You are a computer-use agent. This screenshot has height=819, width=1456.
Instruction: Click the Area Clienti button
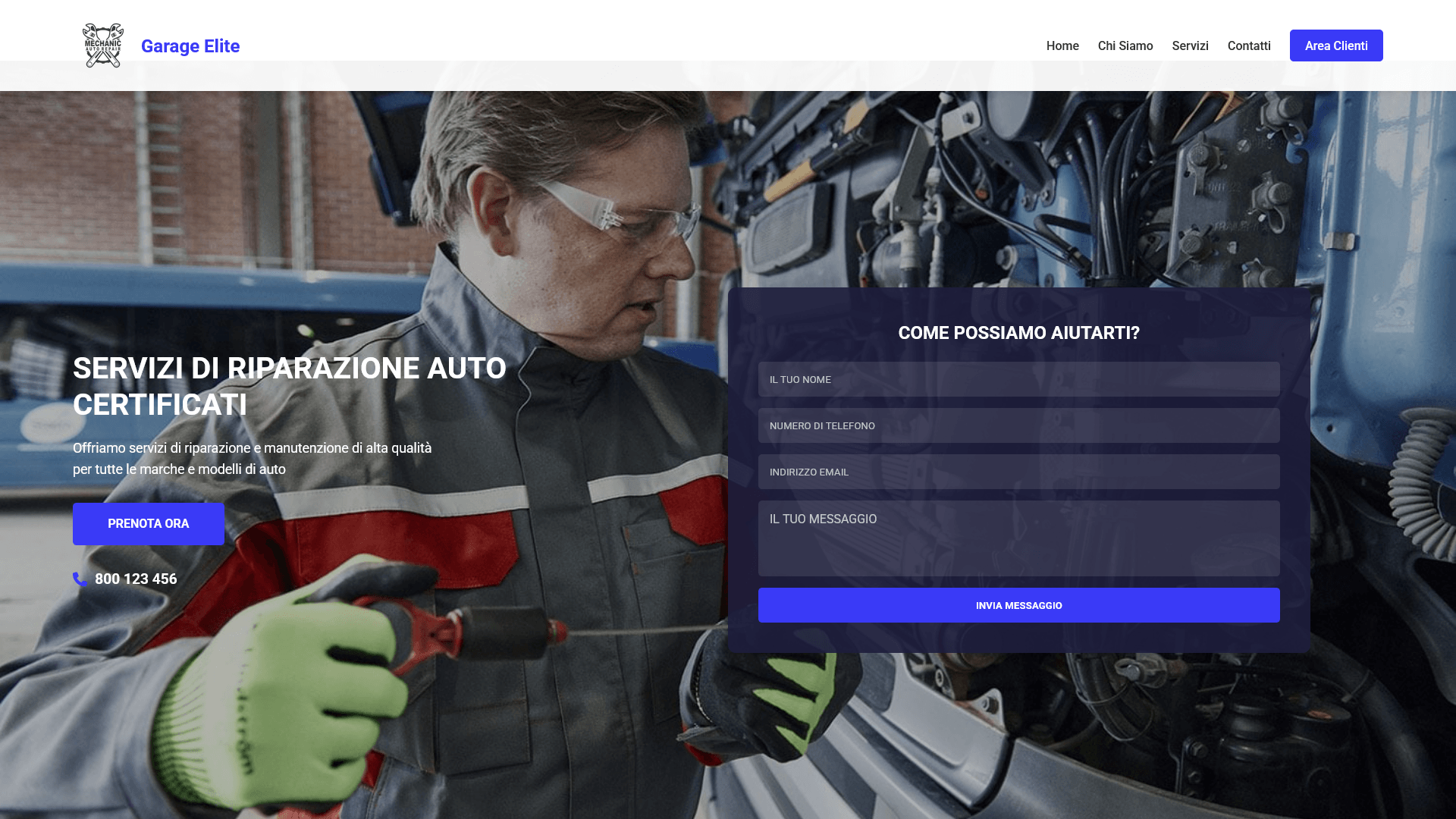coord(1336,45)
